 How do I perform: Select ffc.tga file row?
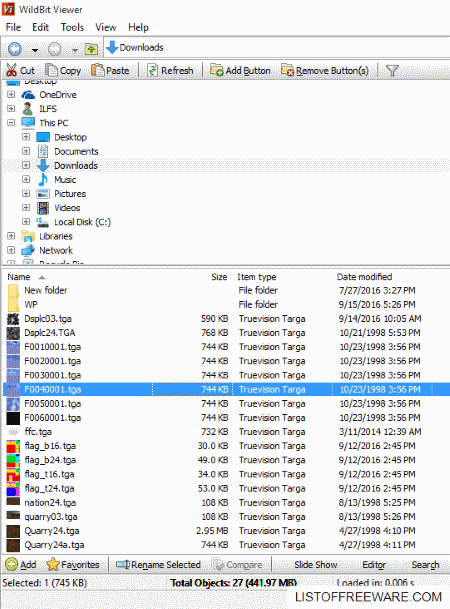(226, 432)
